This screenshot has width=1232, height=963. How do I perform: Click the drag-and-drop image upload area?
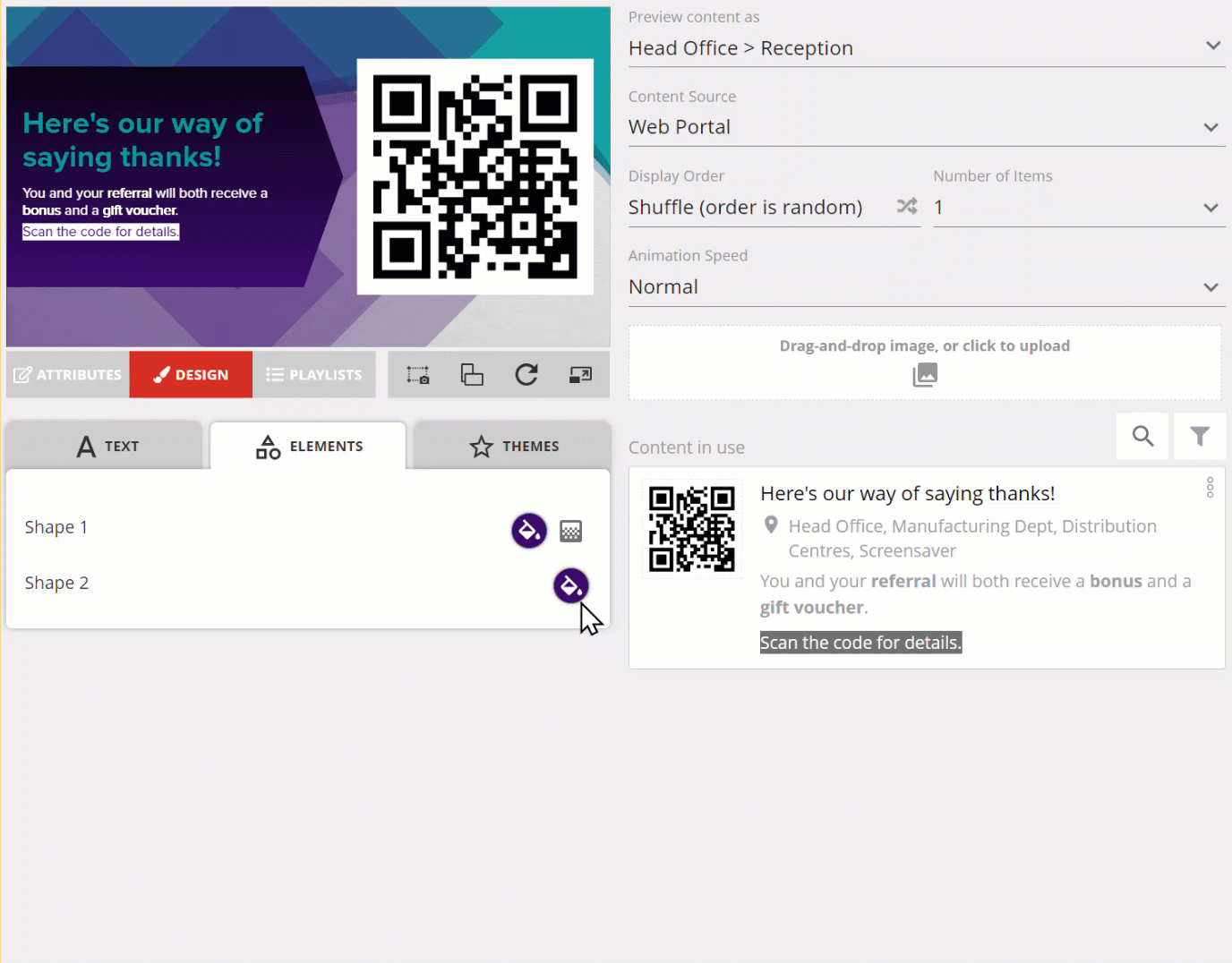925,362
